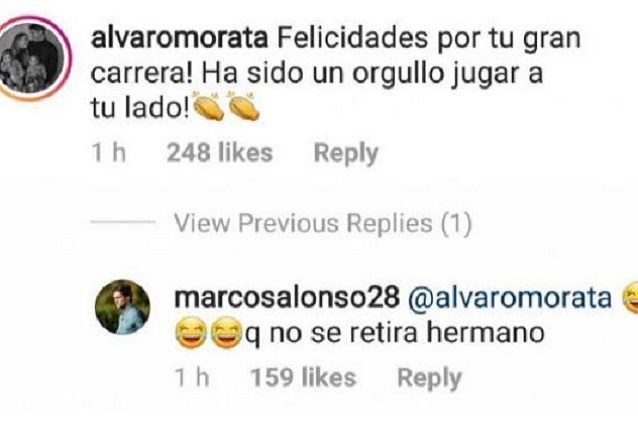The image size is (638, 425).
Task: Click the second clapping hands emoji
Action: tap(244, 107)
